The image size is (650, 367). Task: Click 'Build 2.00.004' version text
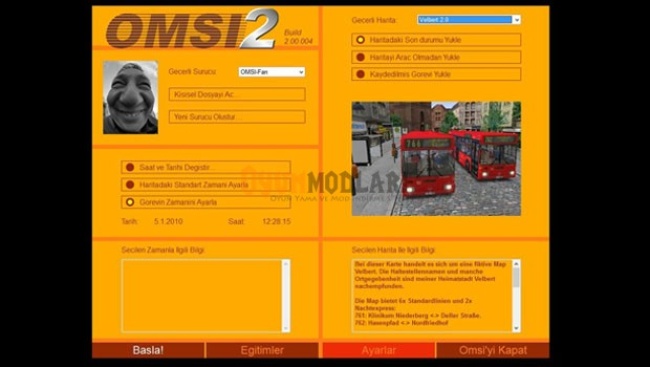pyautogui.click(x=298, y=37)
